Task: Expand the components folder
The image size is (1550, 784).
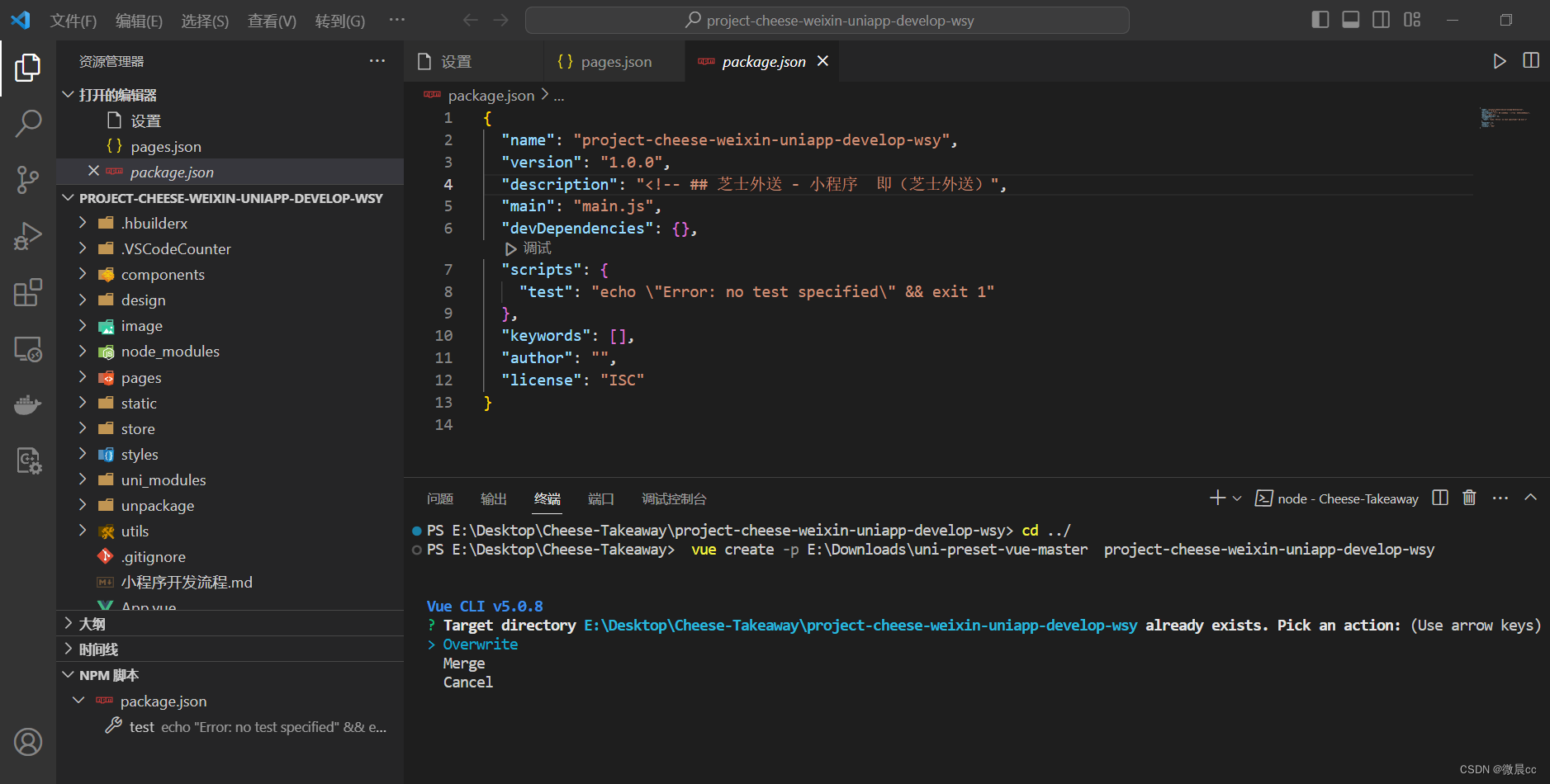Action: (x=230, y=274)
